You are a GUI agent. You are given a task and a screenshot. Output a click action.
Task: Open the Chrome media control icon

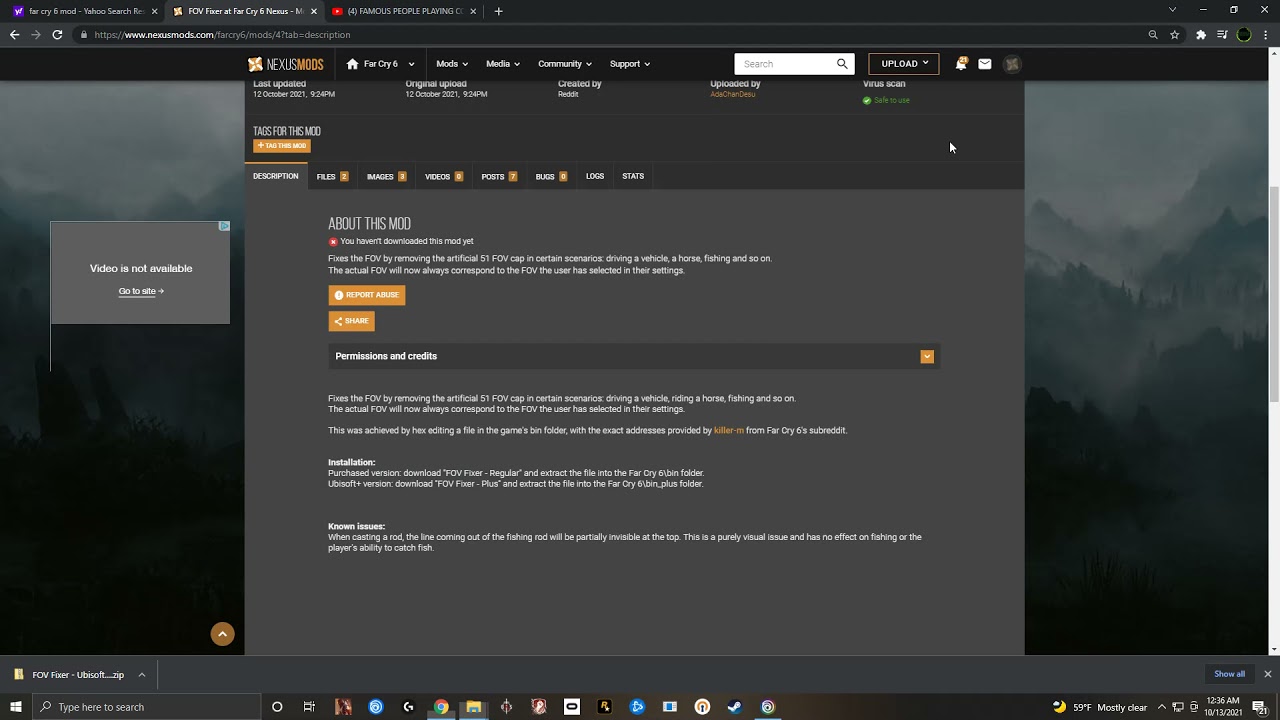1222,34
